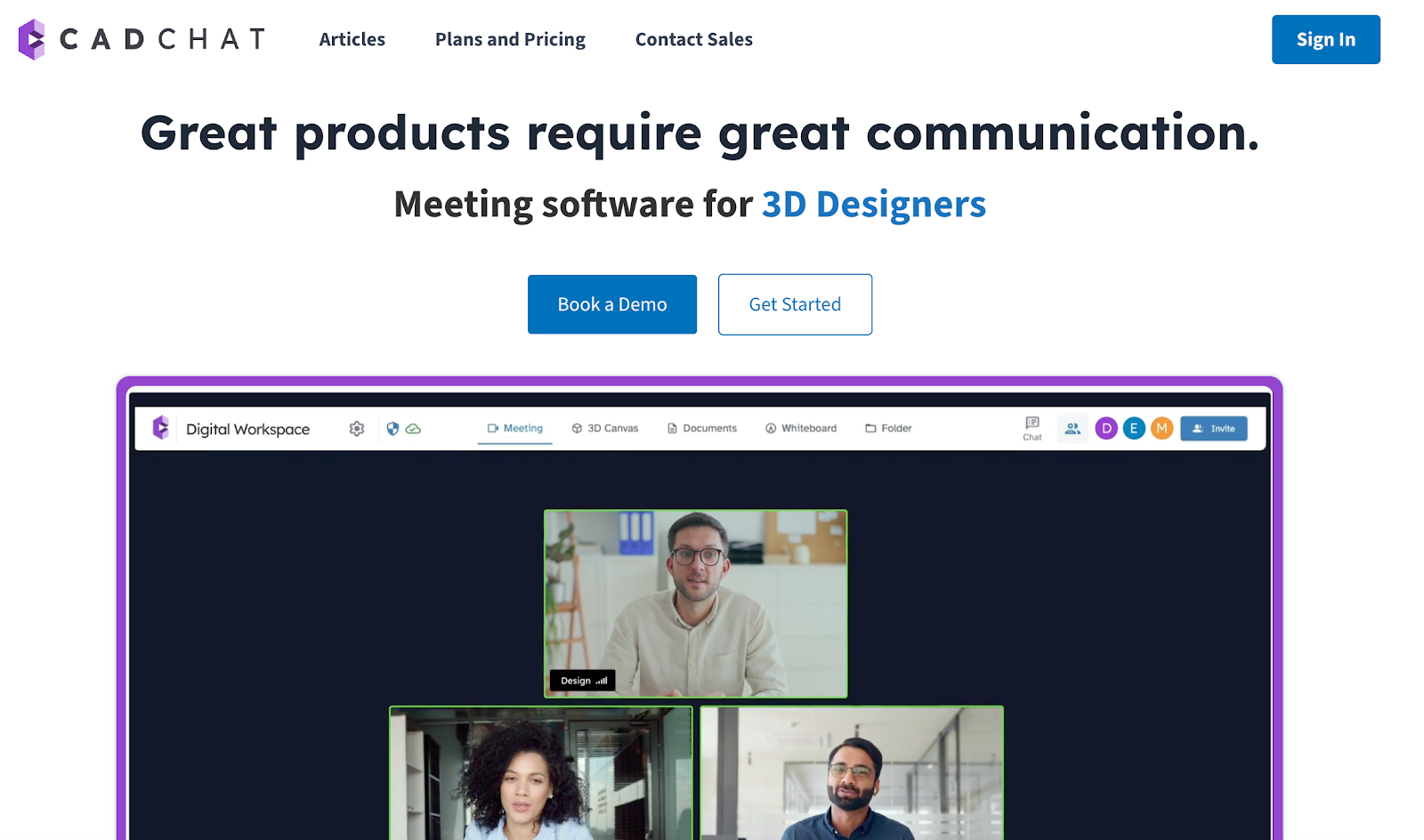Click the purple D user avatar
This screenshot has height=840, width=1424.
coord(1106,429)
